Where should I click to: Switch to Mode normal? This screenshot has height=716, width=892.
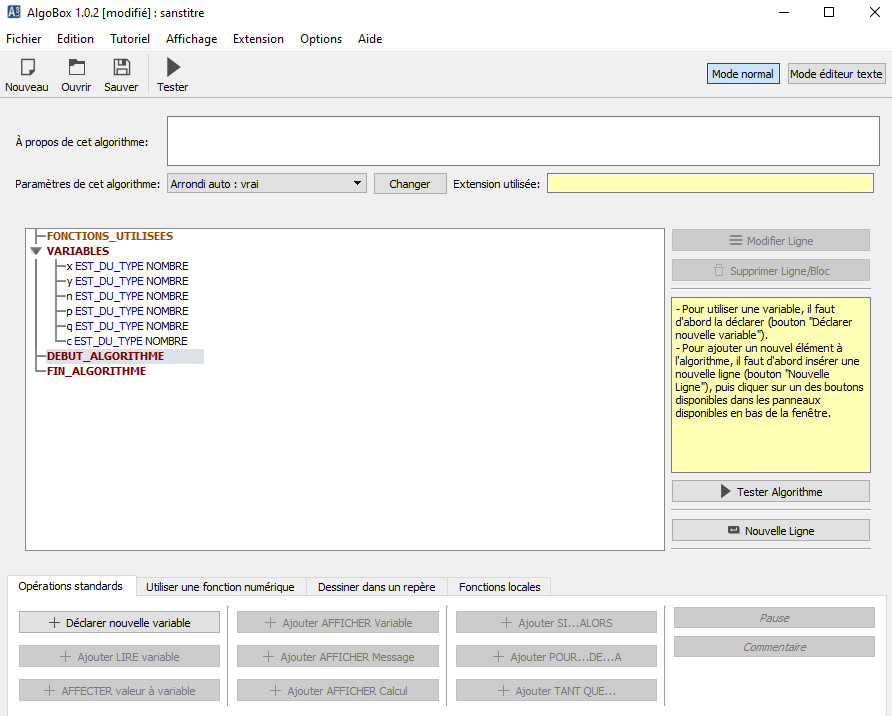tap(743, 74)
